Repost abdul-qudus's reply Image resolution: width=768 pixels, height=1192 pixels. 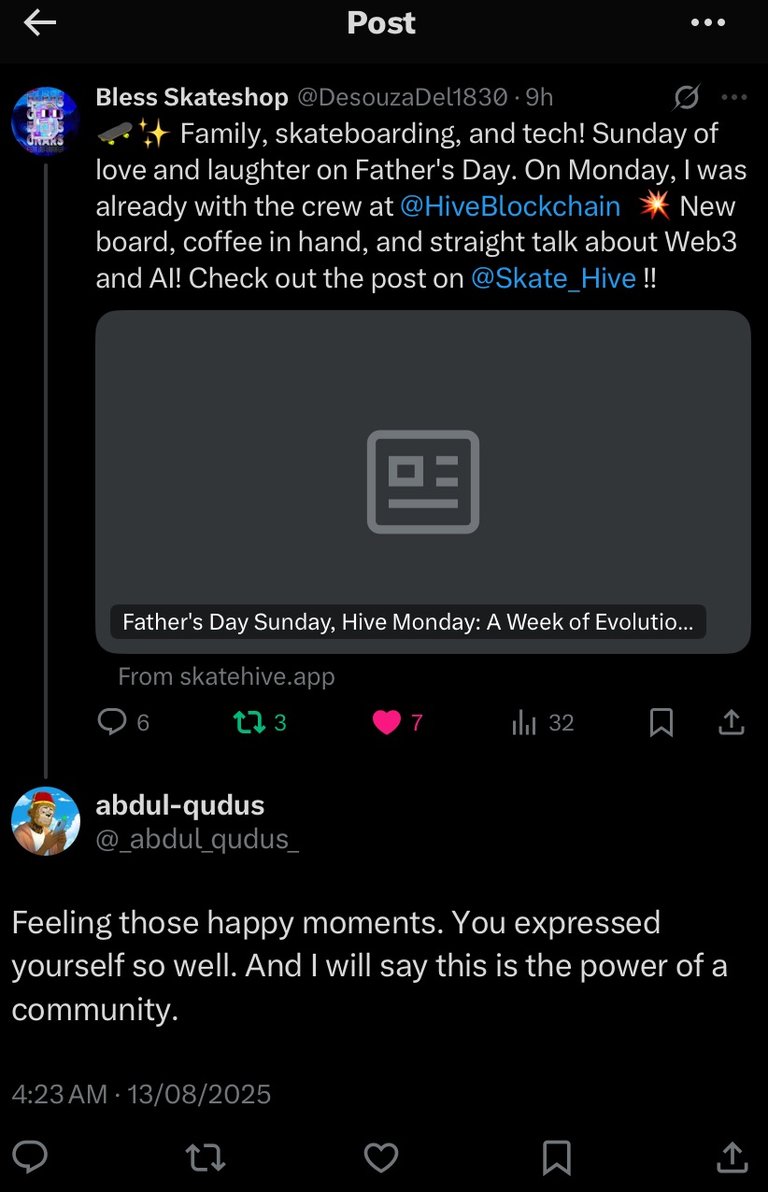(x=206, y=1157)
